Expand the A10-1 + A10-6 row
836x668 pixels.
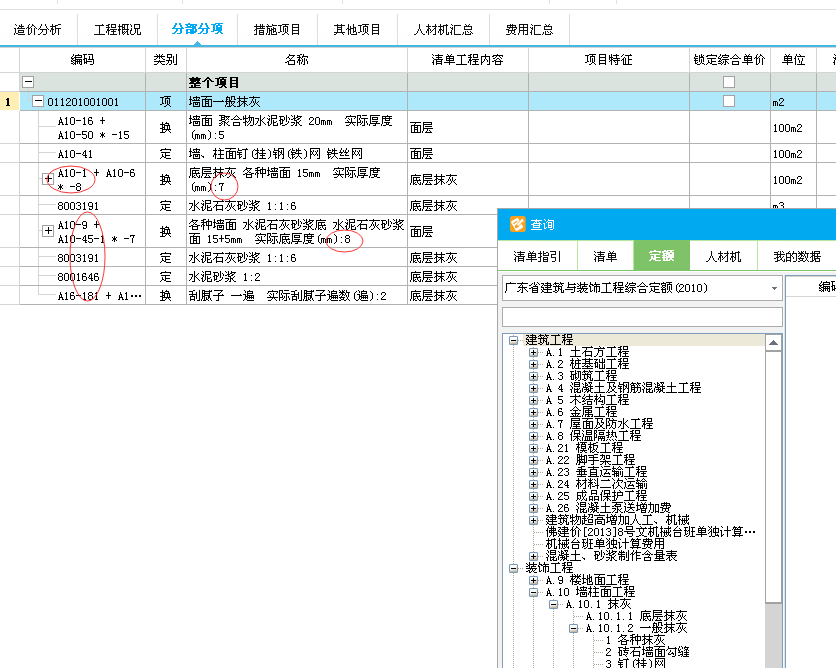click(x=48, y=179)
